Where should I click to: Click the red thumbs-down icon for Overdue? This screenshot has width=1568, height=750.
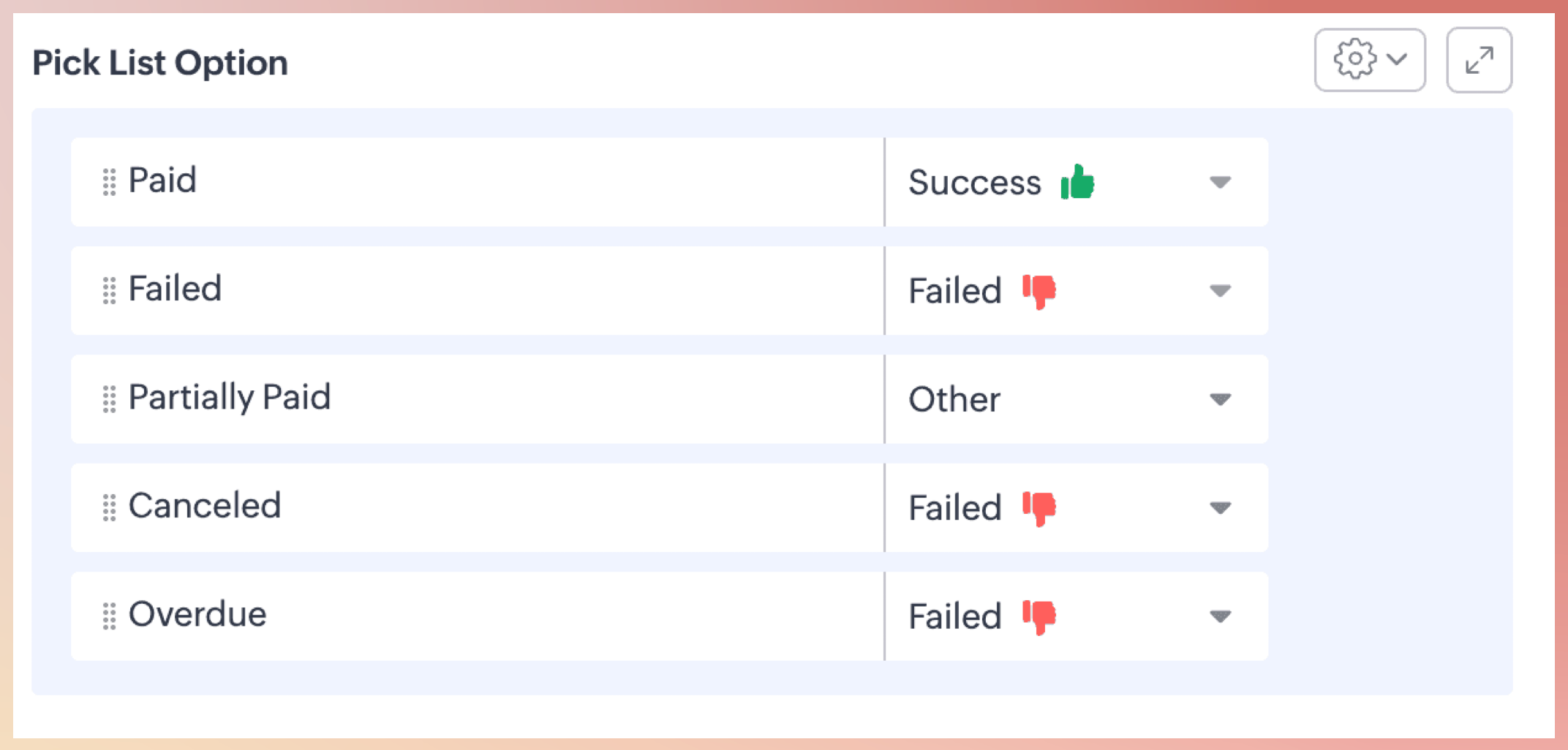pos(1039,617)
